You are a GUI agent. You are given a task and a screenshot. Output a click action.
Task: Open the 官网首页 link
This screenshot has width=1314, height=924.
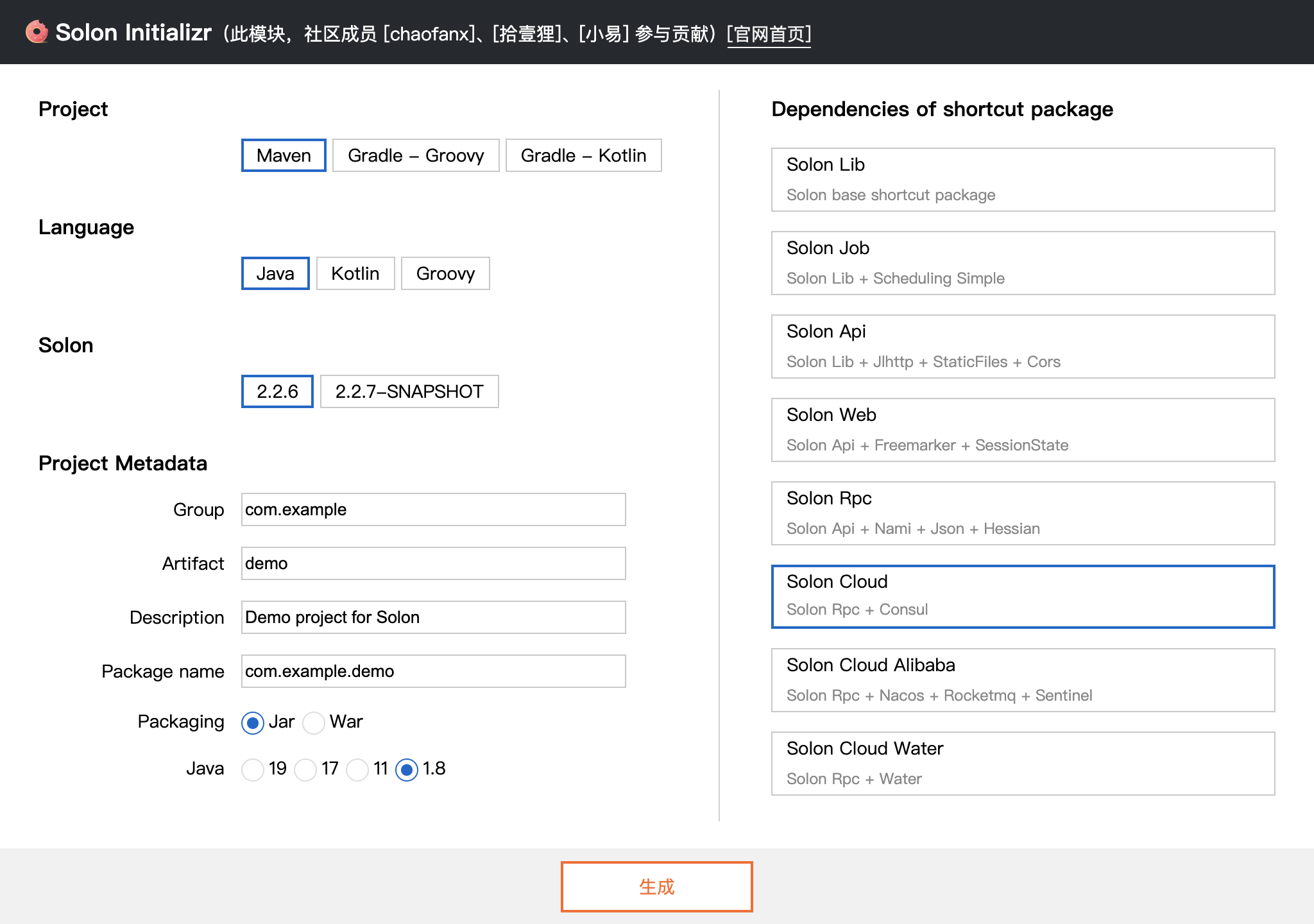point(769,34)
